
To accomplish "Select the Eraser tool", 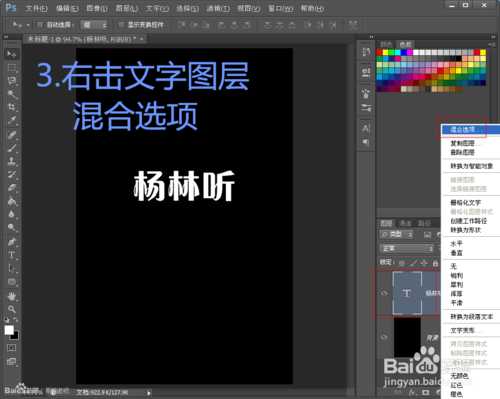I will [x=12, y=188].
